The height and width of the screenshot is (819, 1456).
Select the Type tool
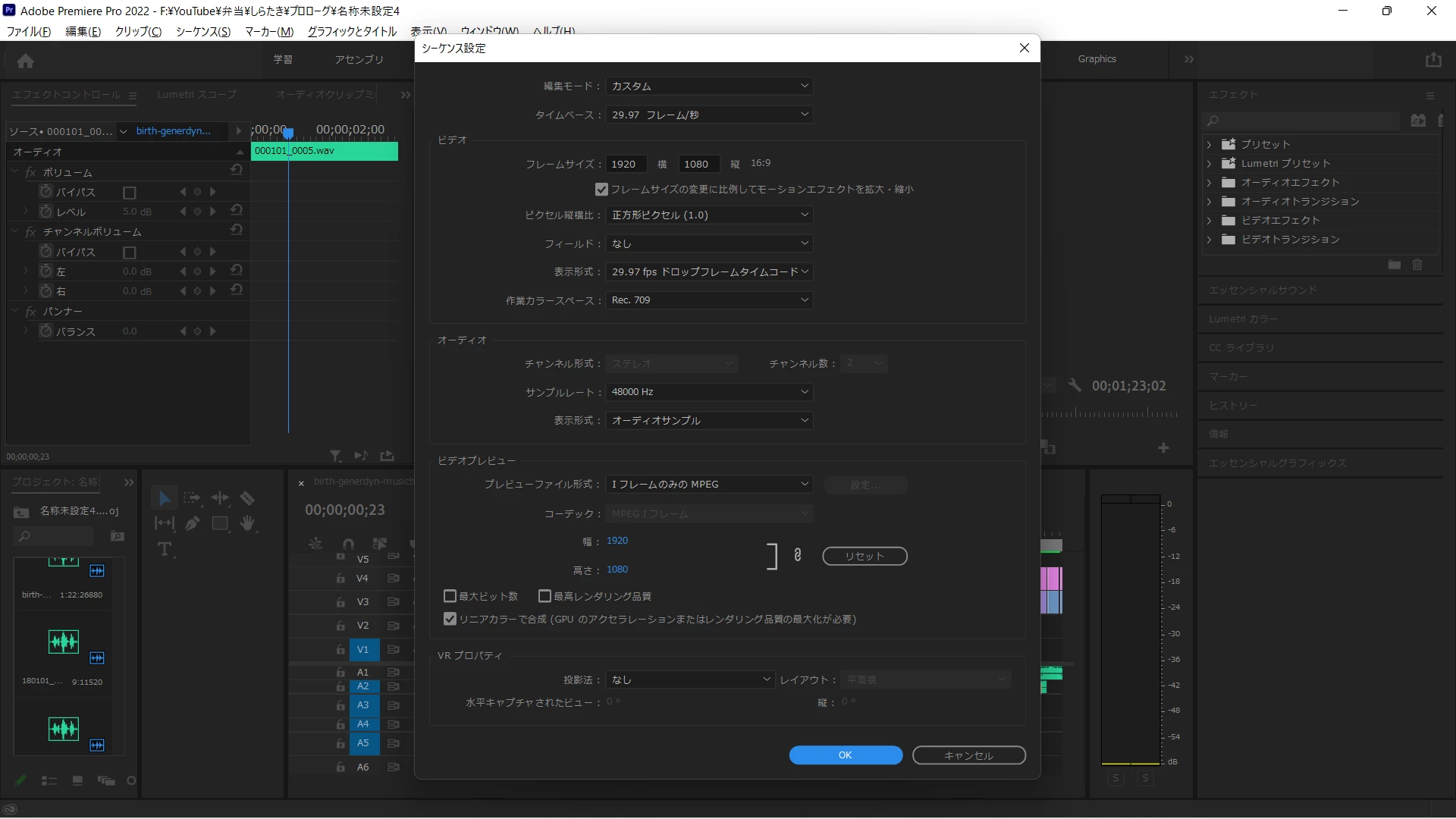[165, 549]
